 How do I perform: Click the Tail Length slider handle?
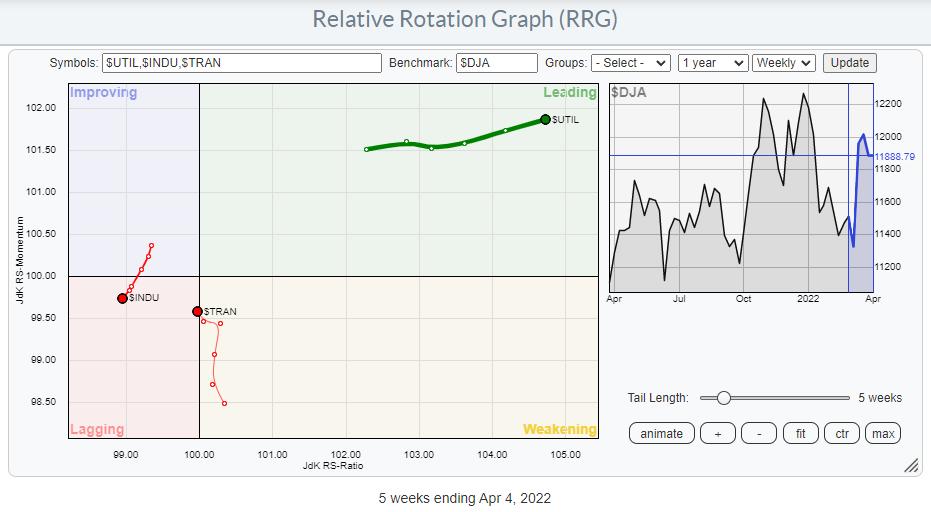(x=723, y=398)
